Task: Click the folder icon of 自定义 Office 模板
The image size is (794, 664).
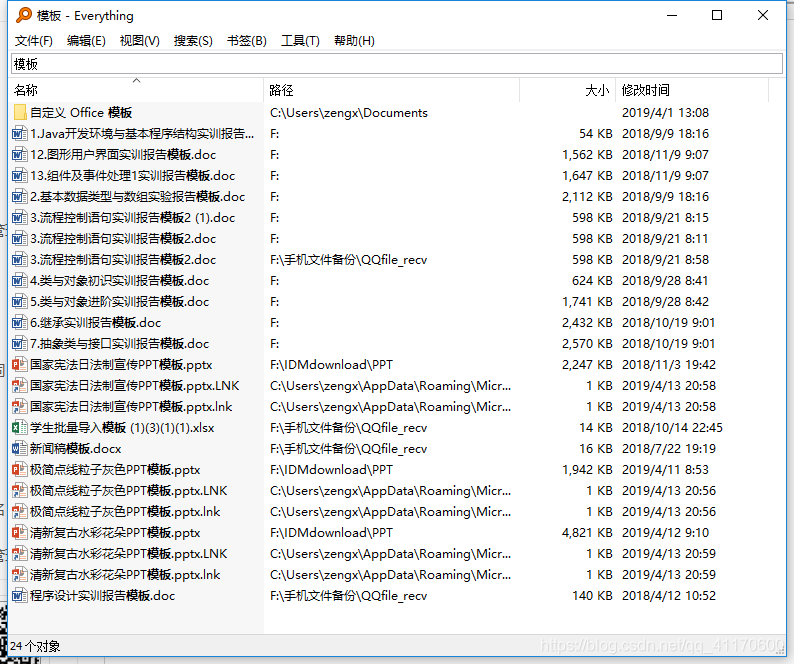Action: [20, 112]
